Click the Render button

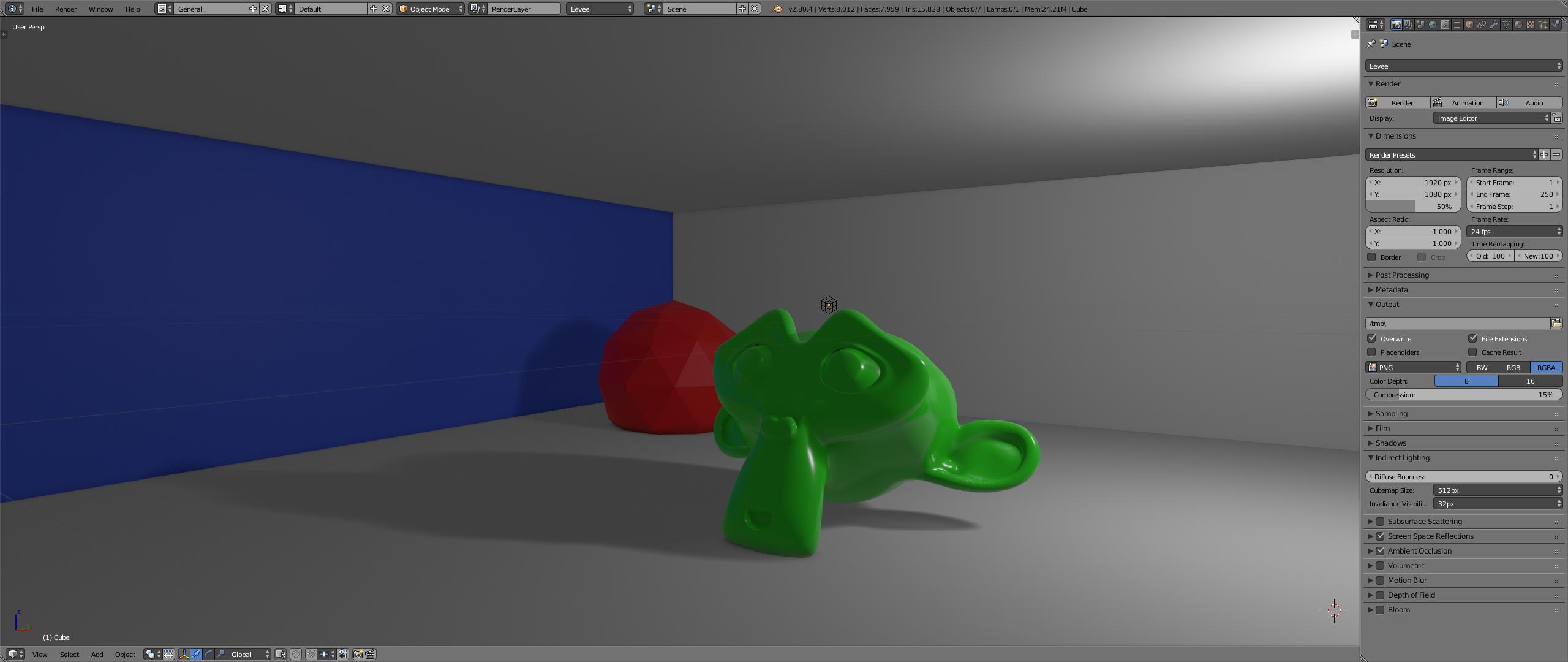pos(1398,102)
